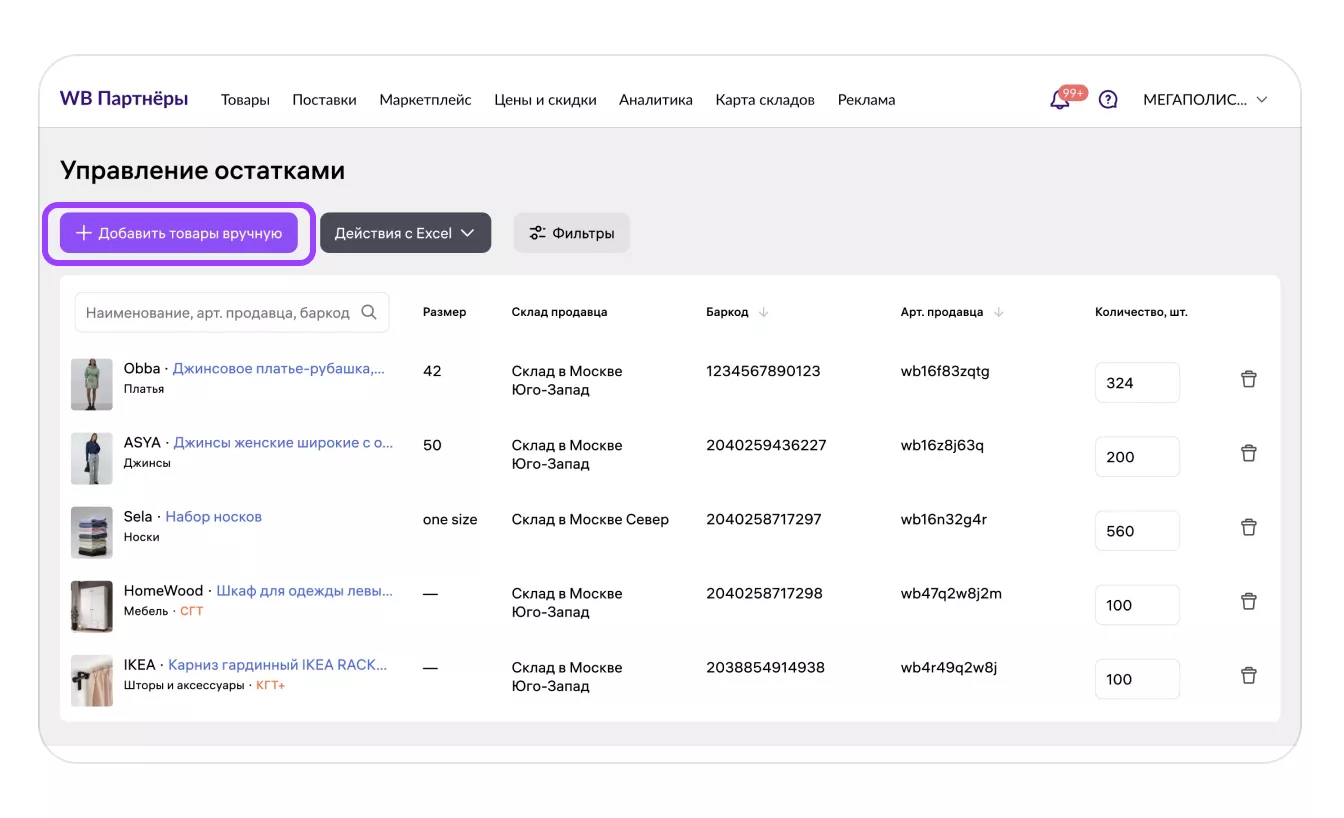Select seller article wb16n32g4r
Screen dimensions: 1344x818
[x=944, y=519]
